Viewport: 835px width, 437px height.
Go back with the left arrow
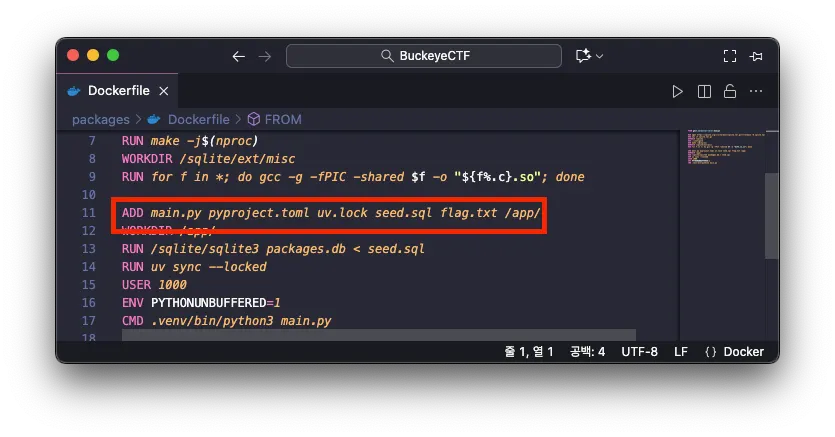click(x=239, y=56)
